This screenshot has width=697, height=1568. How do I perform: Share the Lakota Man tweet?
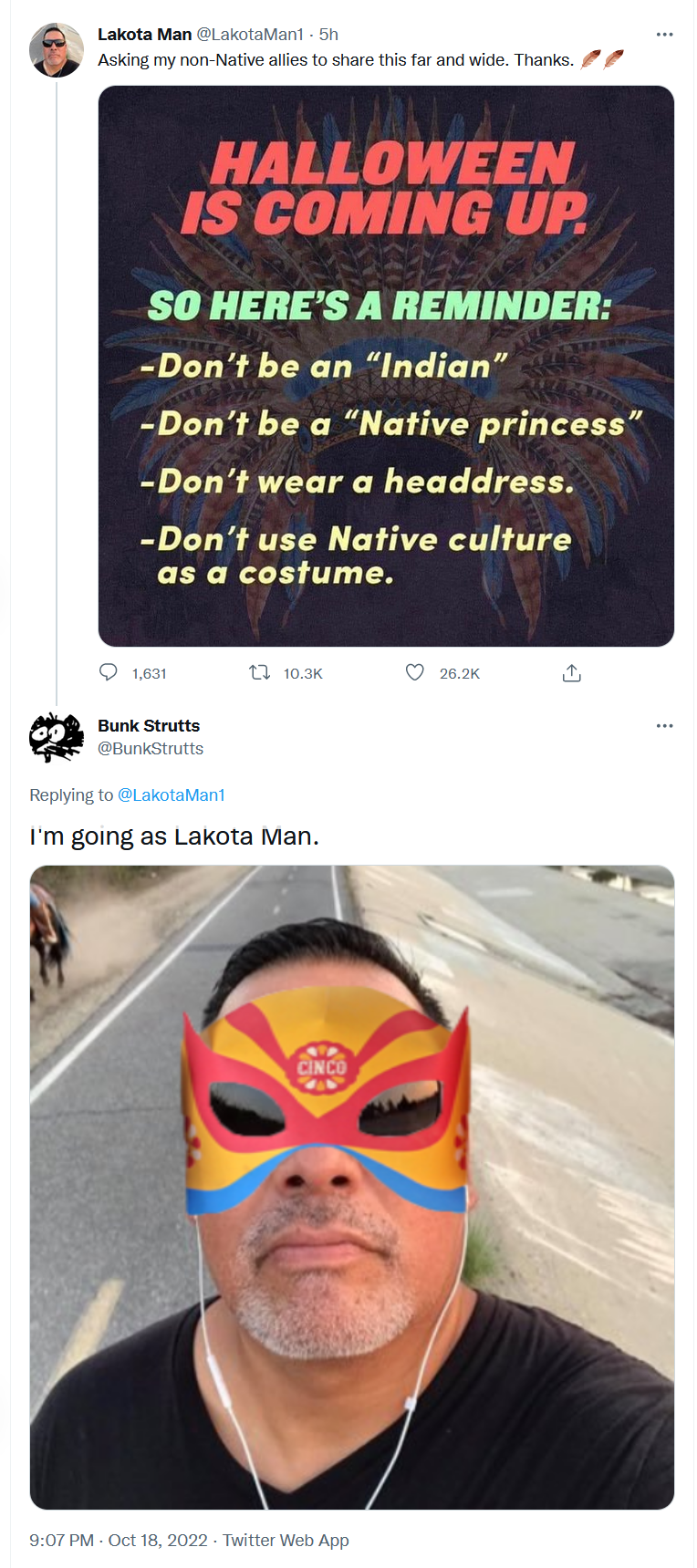pos(572,673)
